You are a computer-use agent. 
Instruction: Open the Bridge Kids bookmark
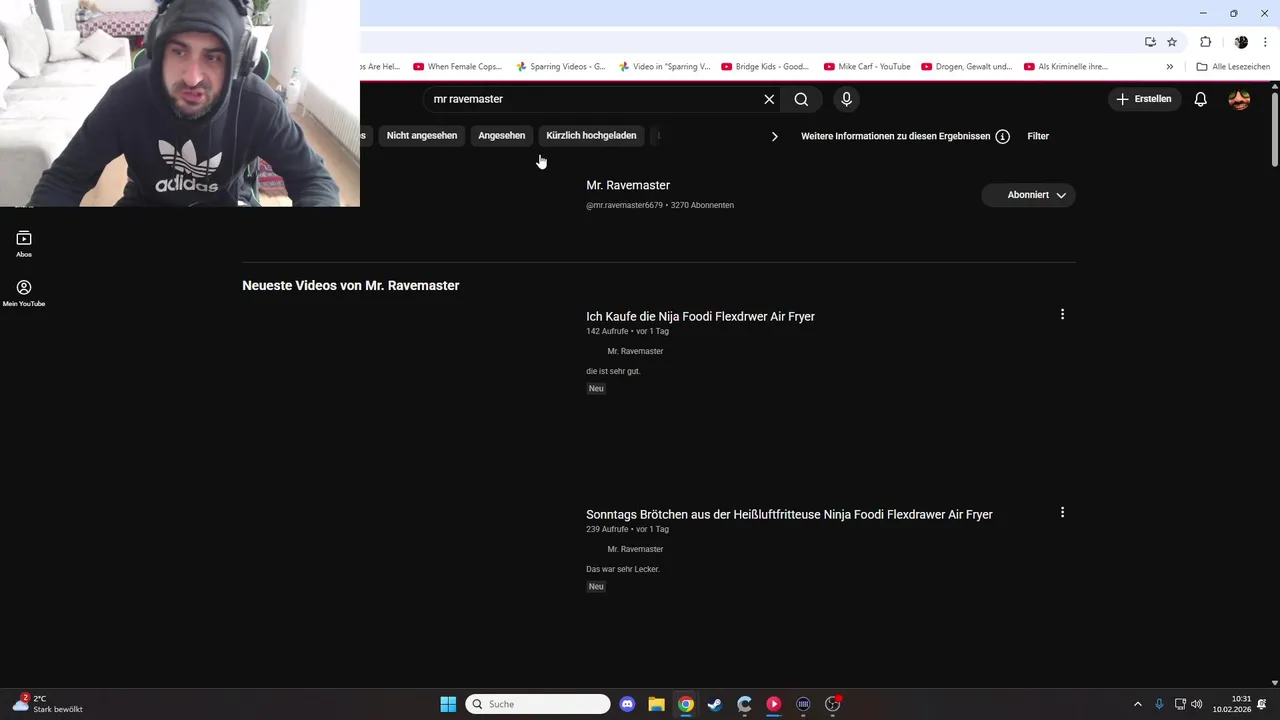[x=765, y=67]
